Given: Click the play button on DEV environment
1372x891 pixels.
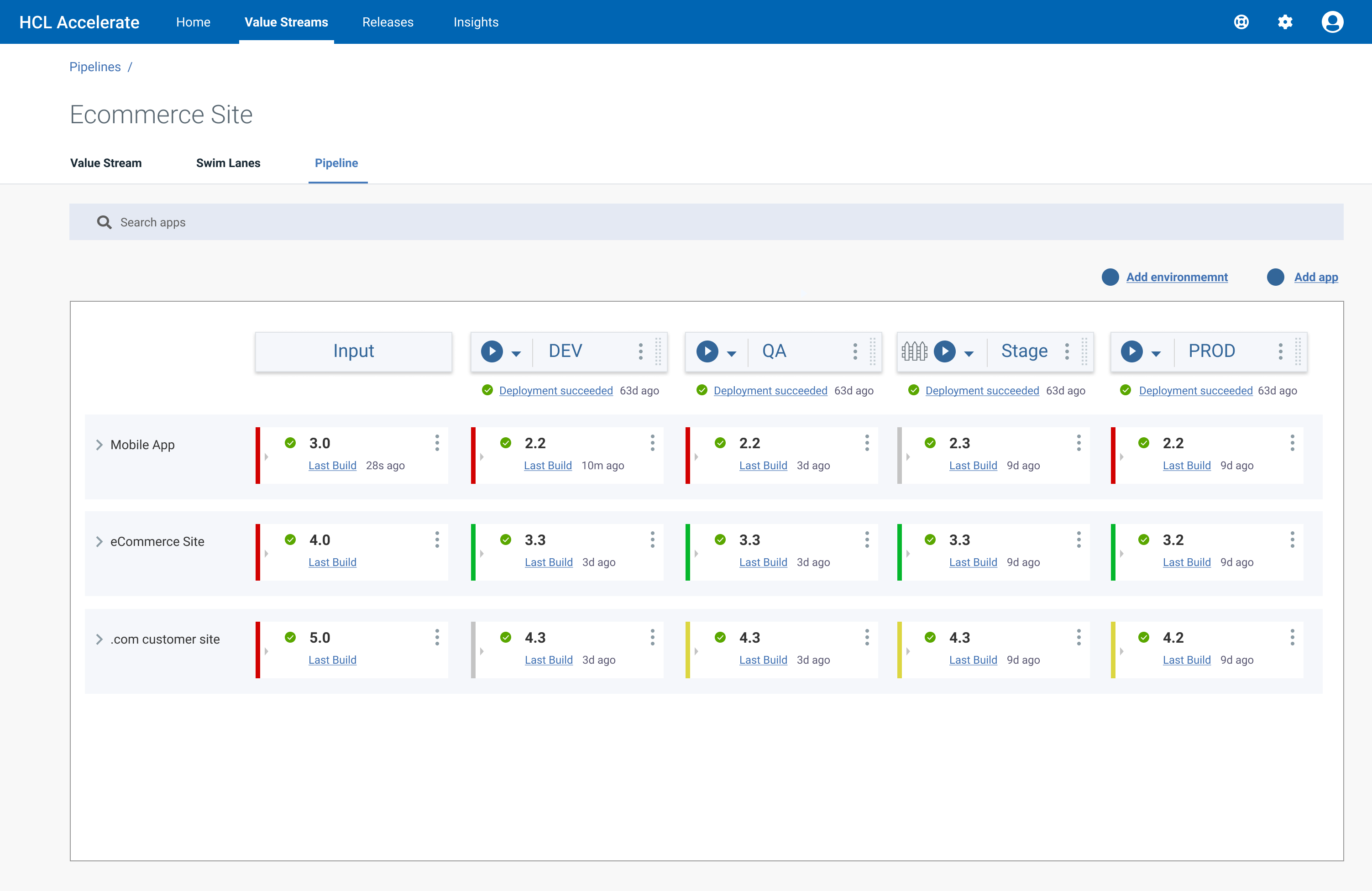Looking at the screenshot, I should [x=492, y=351].
